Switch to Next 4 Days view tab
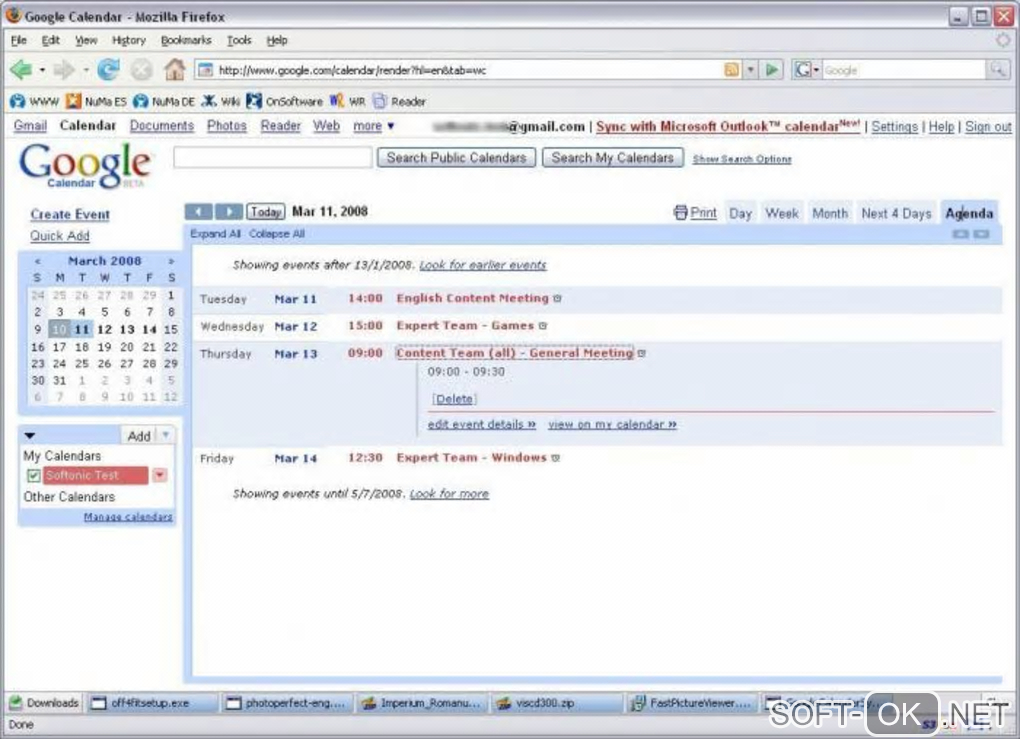Image resolution: width=1020 pixels, height=739 pixels. pyautogui.click(x=896, y=213)
